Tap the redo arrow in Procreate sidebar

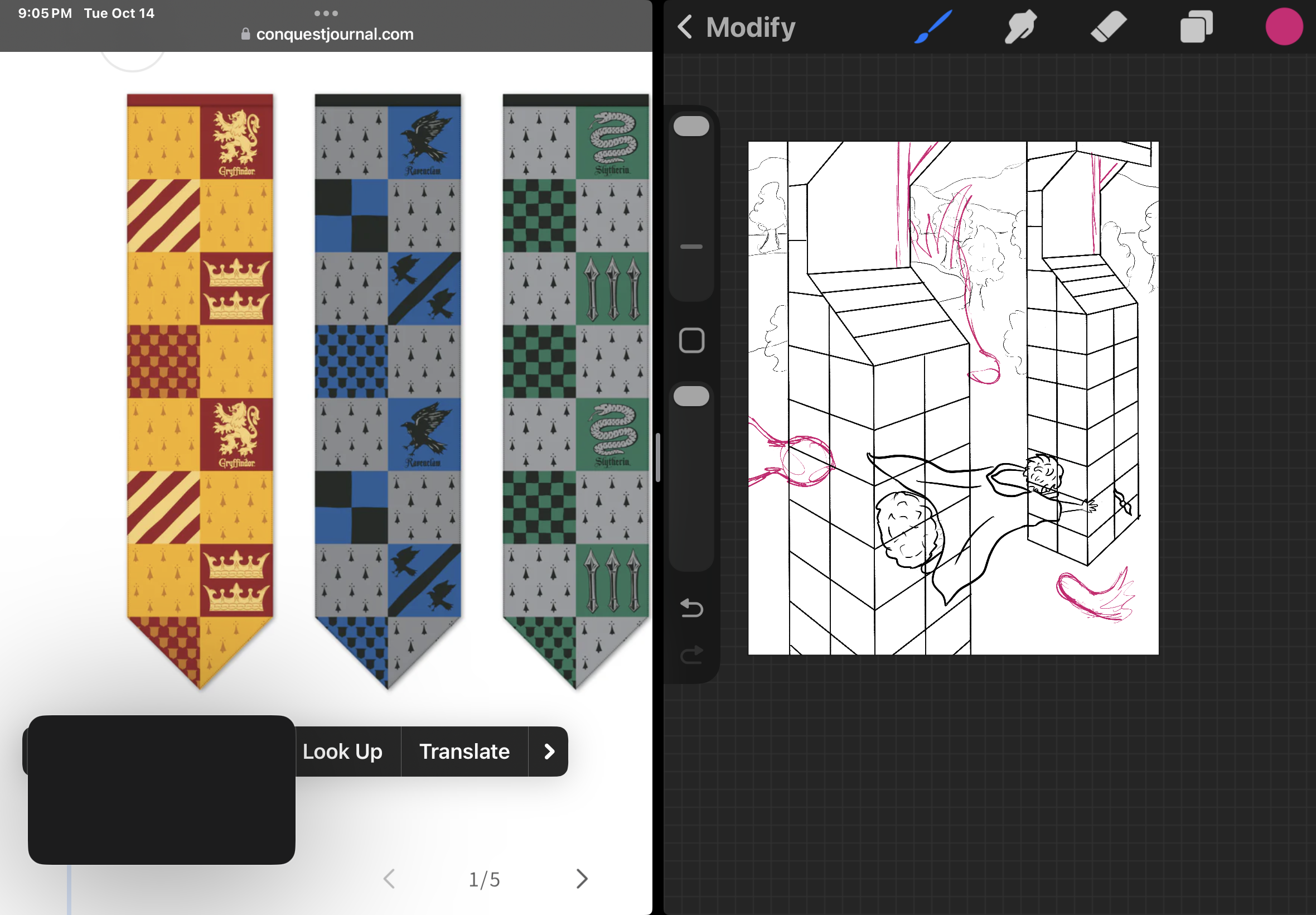691,654
